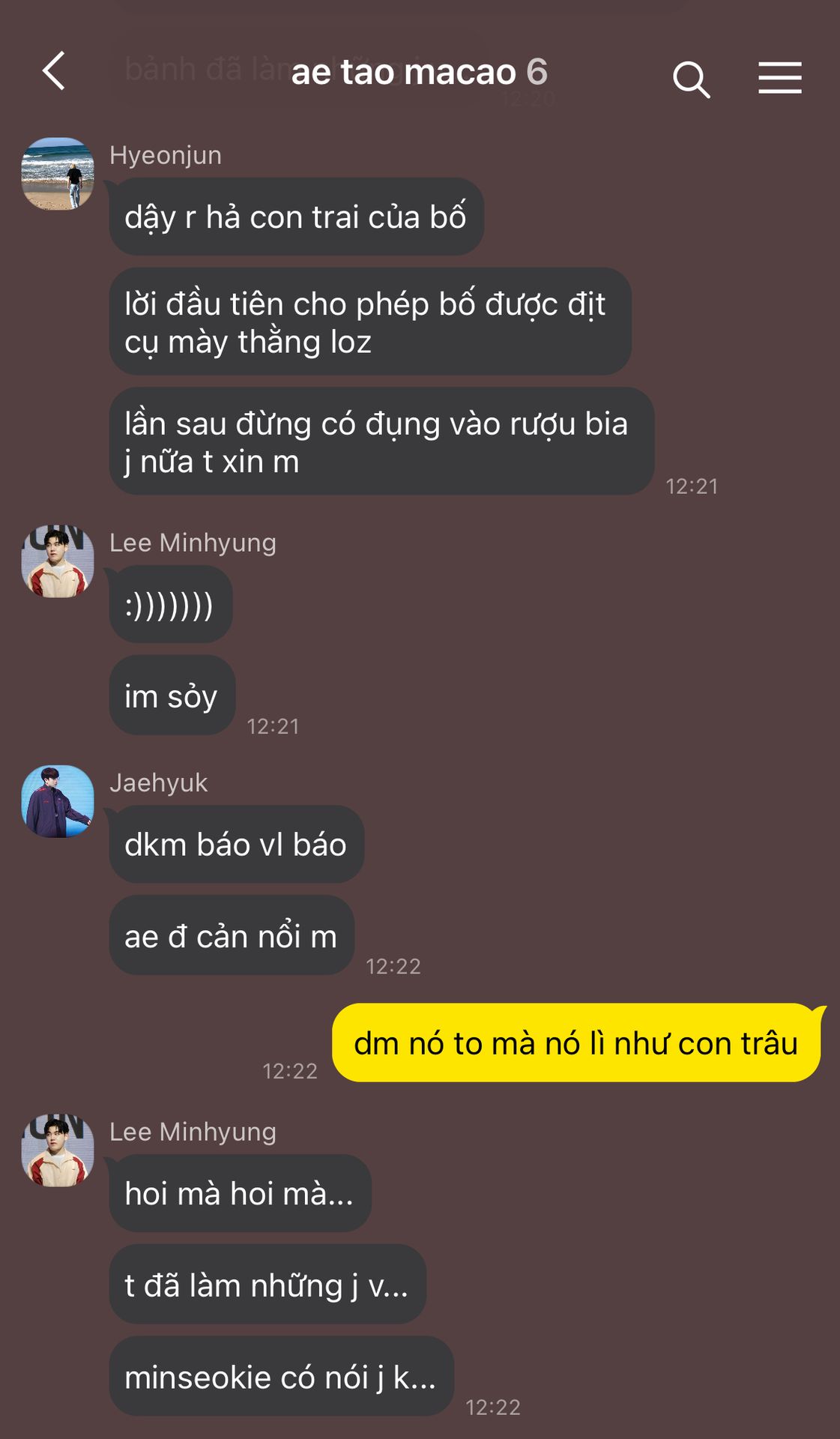Tap Lee Minhyung's avatar above 'hoi mà hoi mà...'
This screenshot has height=1439, width=840.
(x=58, y=1150)
